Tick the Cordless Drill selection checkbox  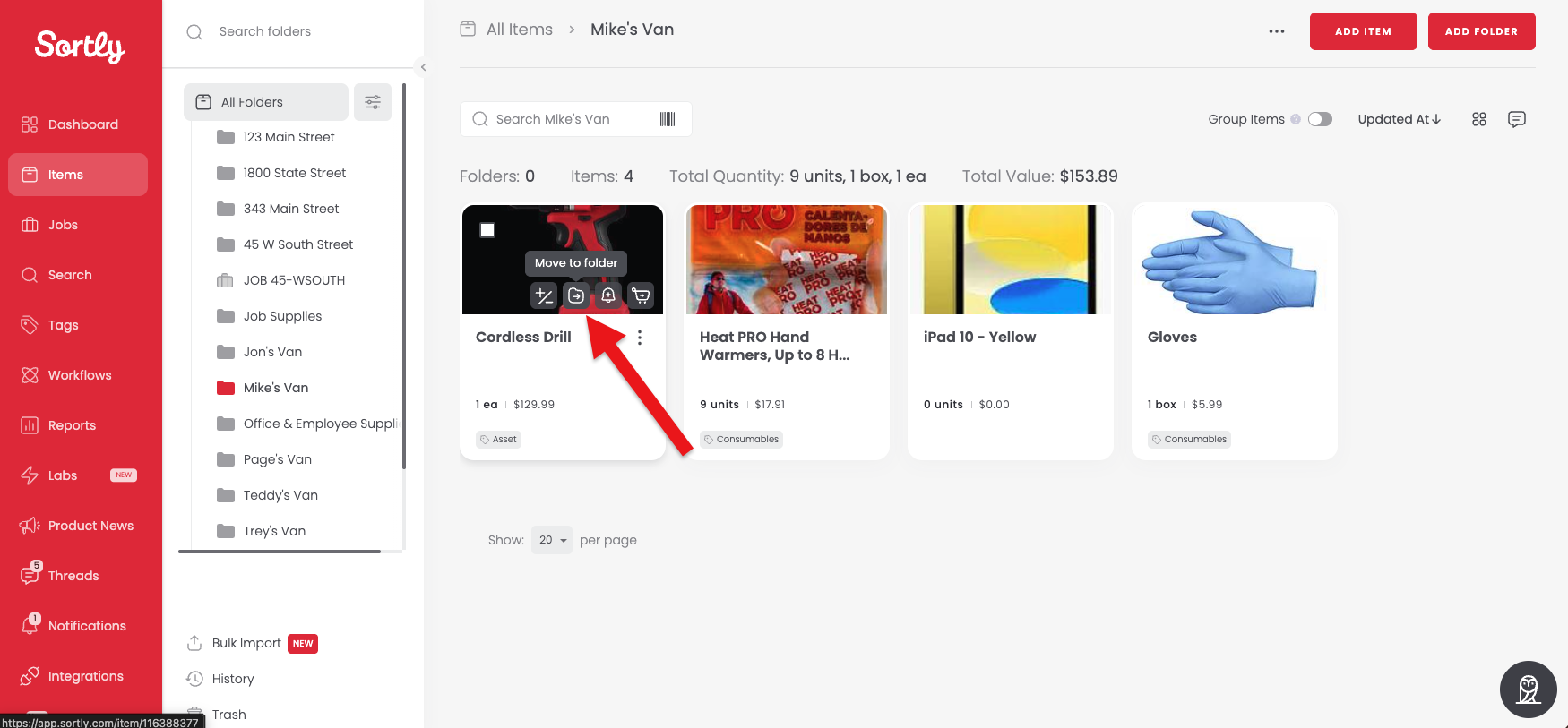[487, 230]
